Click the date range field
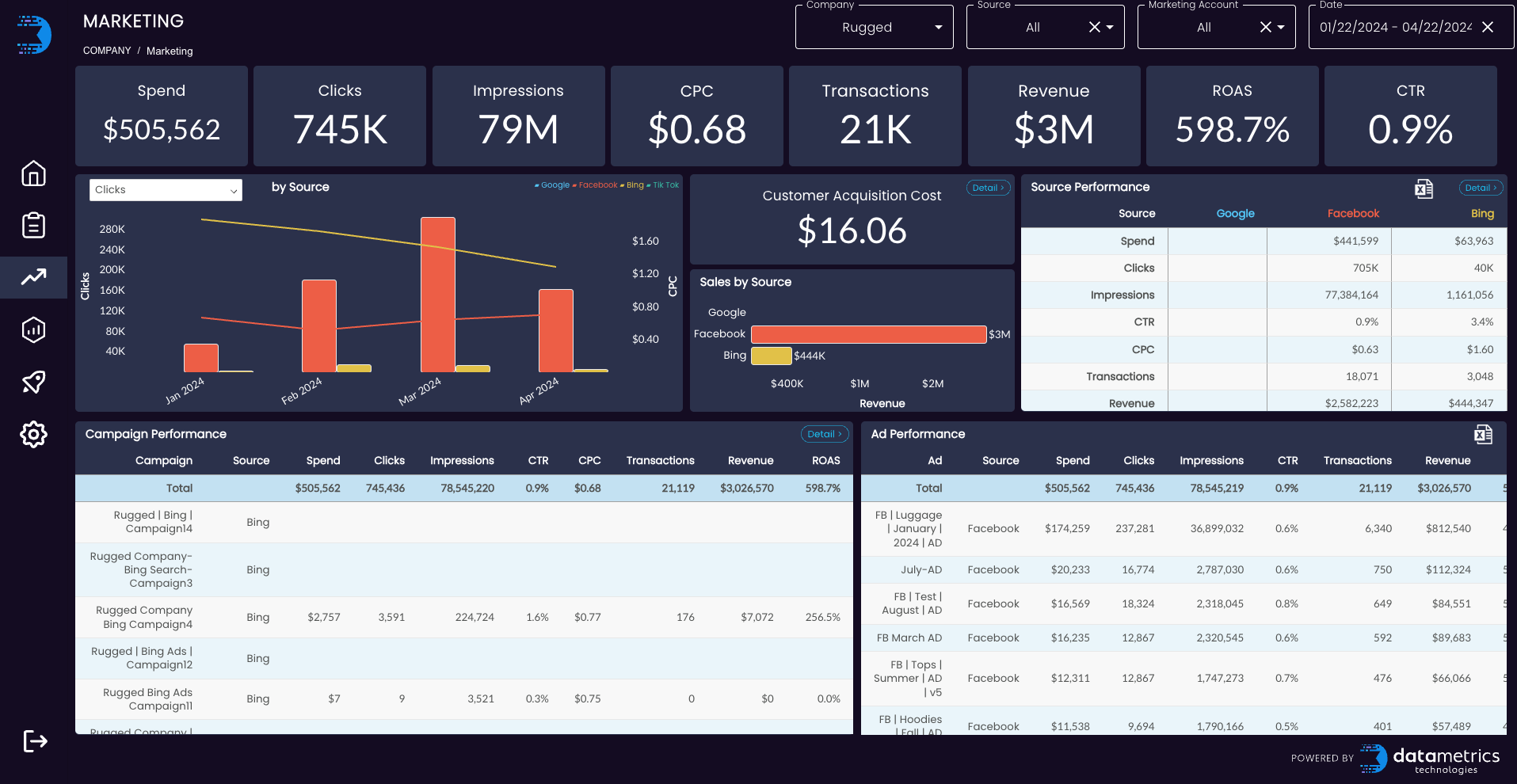The width and height of the screenshot is (1517, 784). pyautogui.click(x=1395, y=27)
